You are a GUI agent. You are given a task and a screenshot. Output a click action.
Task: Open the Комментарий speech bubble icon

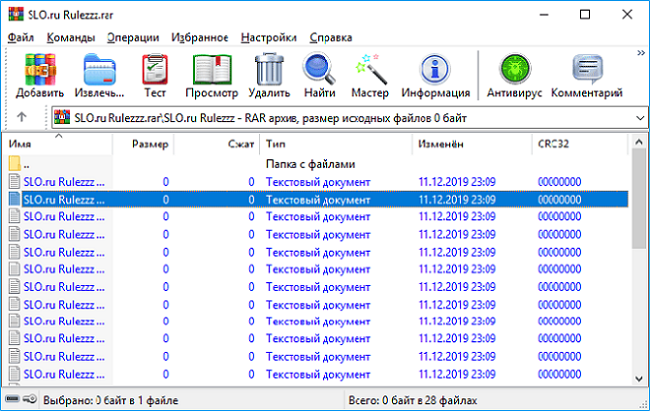[x=587, y=69]
